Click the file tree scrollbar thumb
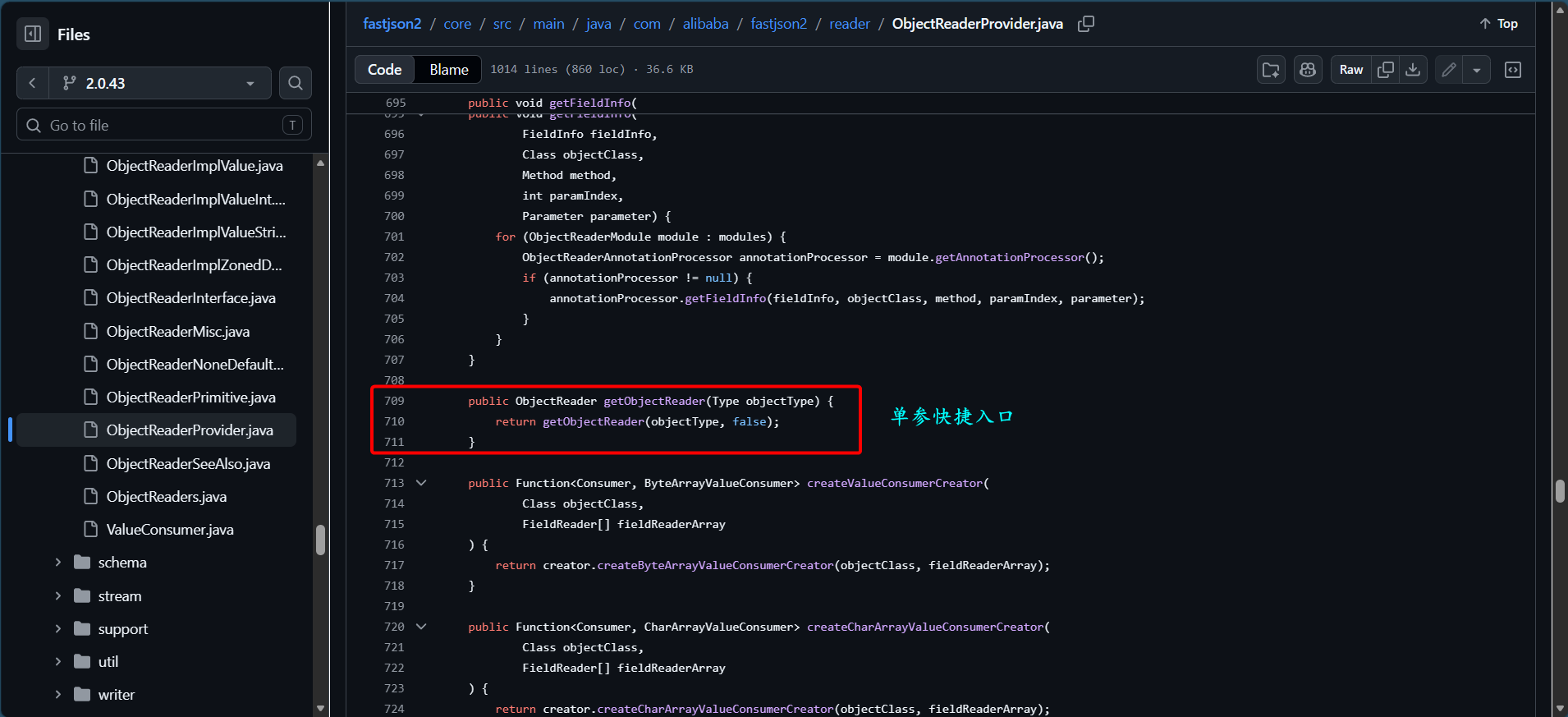 320,540
